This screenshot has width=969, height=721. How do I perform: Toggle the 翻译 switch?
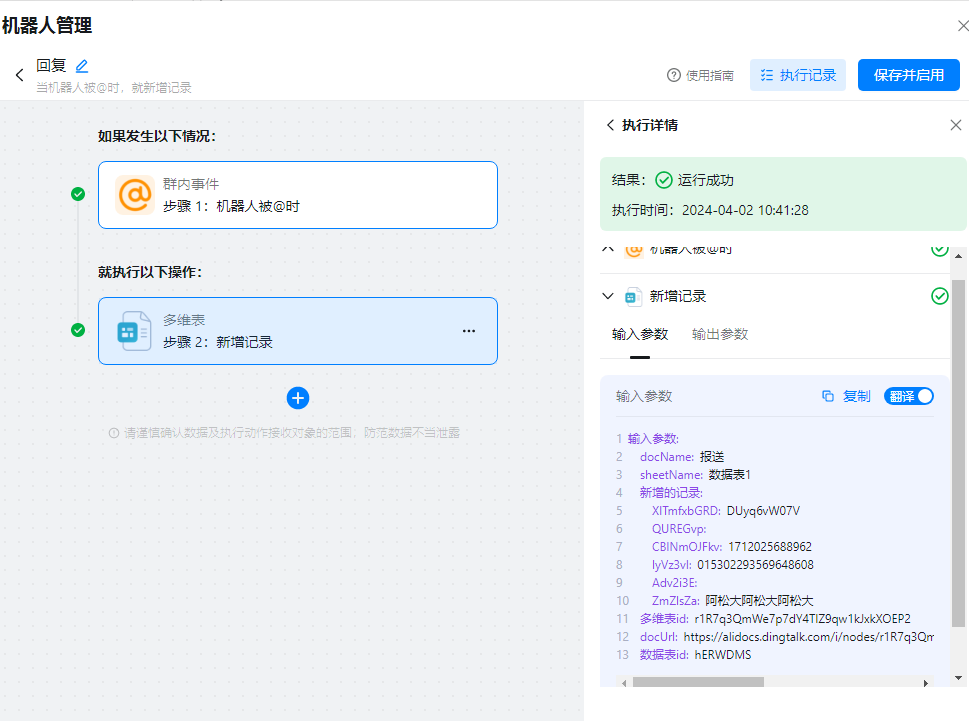[x=908, y=396]
